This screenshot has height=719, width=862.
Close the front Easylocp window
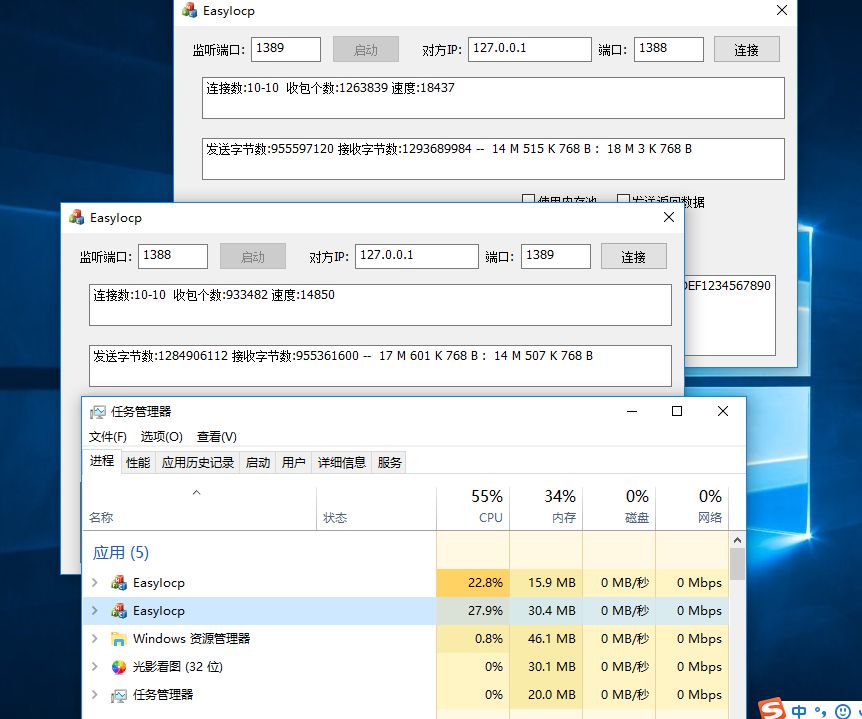[669, 217]
